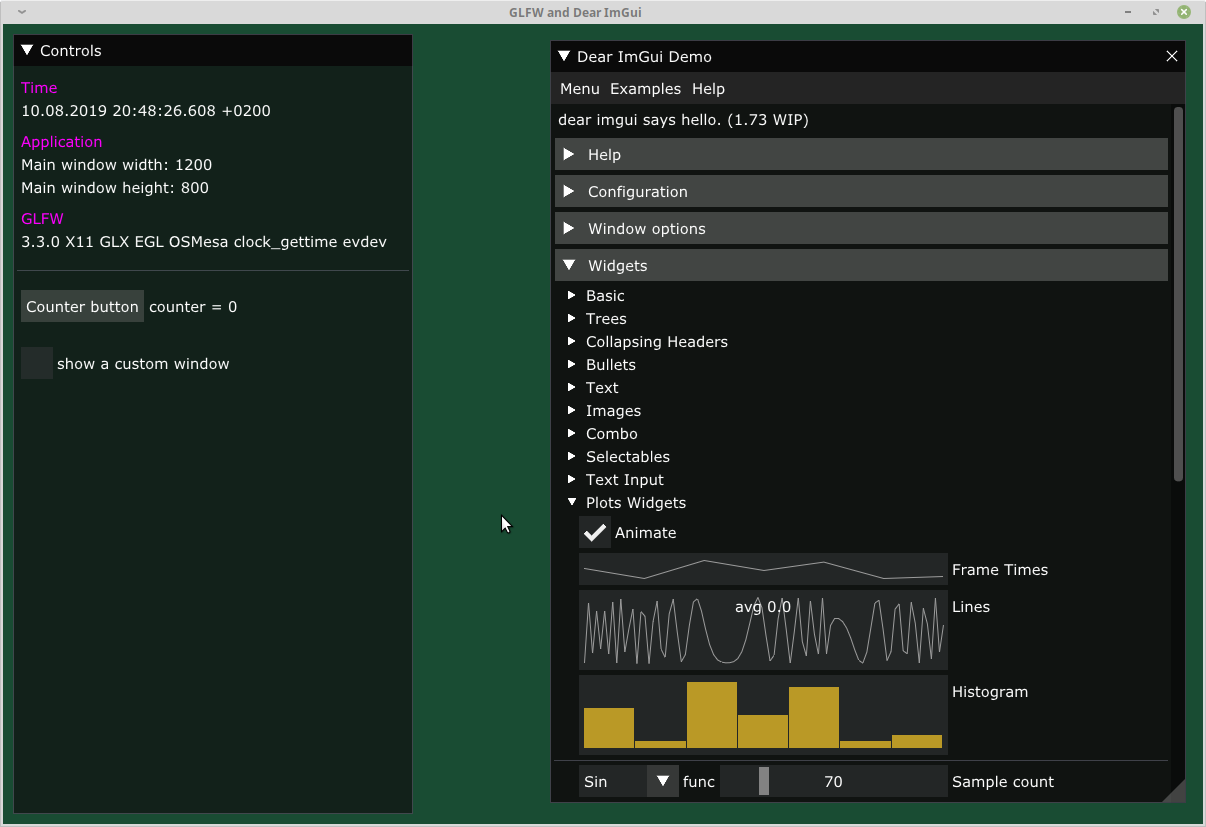Viewport: 1206px width, 827px height.
Task: Open the Help menu in the menu bar
Action: [x=708, y=88]
